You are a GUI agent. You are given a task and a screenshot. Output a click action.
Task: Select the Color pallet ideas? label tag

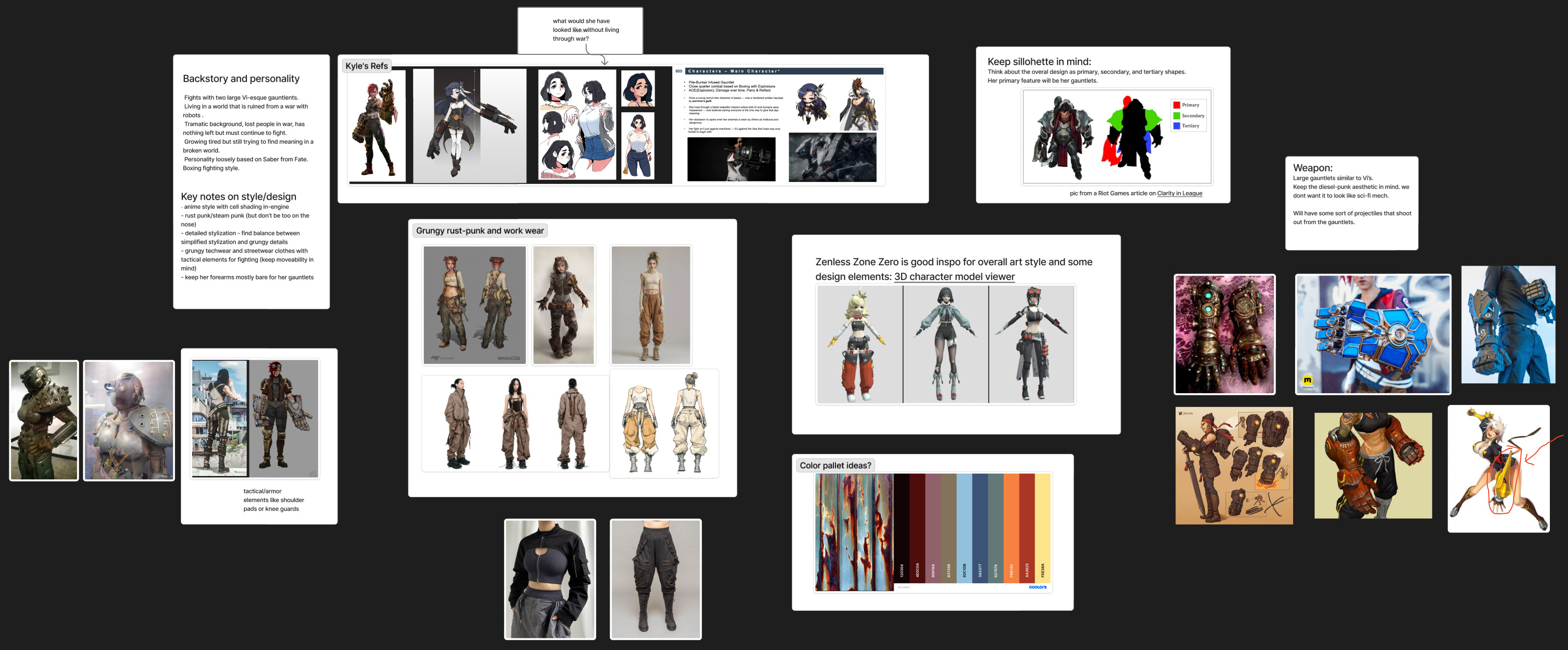coord(834,465)
